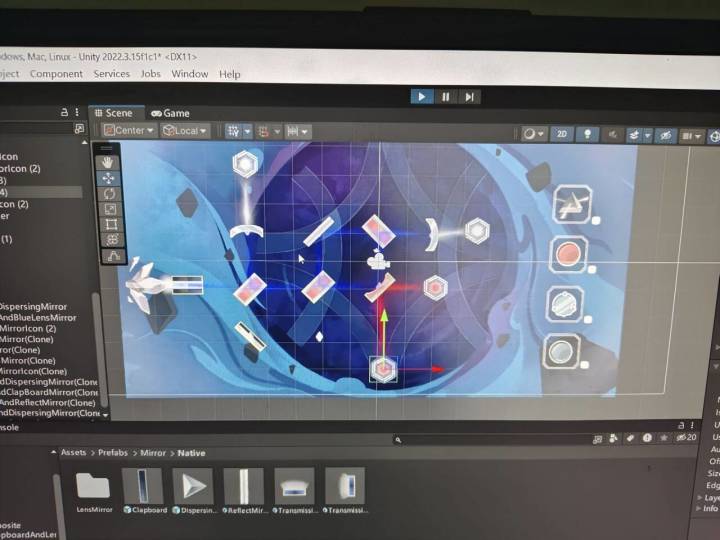The width and height of the screenshot is (720, 540).
Task: Select the Dispersin... prefab thumbnail
Action: click(x=193, y=486)
